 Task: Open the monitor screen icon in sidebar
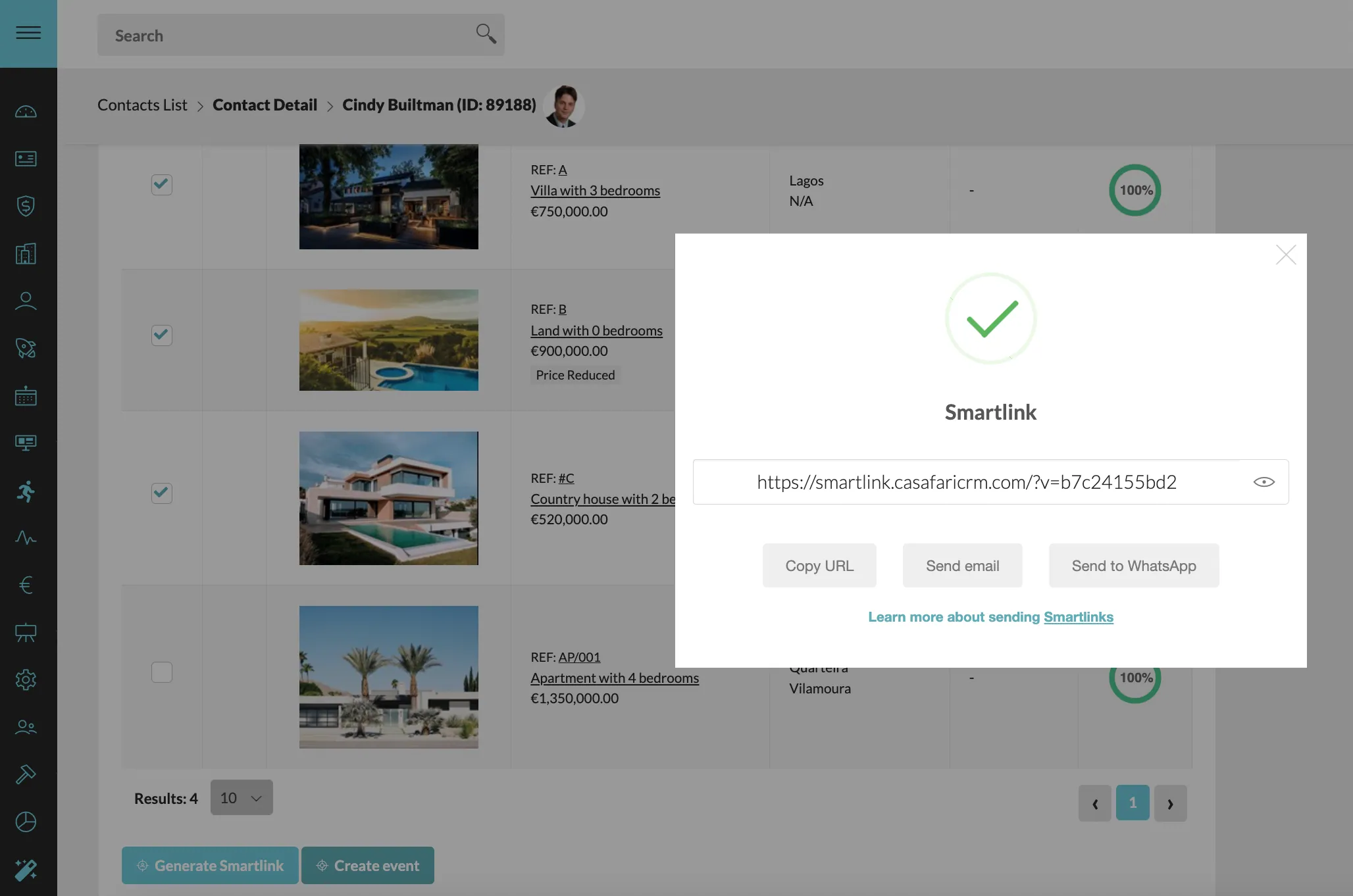click(26, 443)
